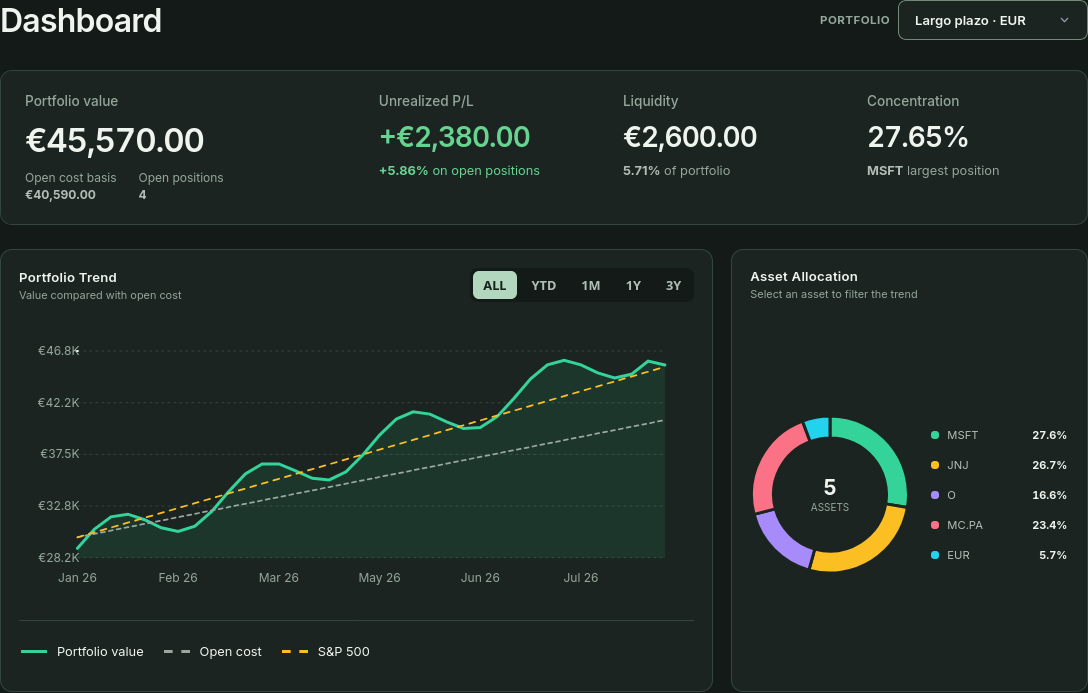Click the Open positions label
The width and height of the screenshot is (1088, 693).
(181, 178)
